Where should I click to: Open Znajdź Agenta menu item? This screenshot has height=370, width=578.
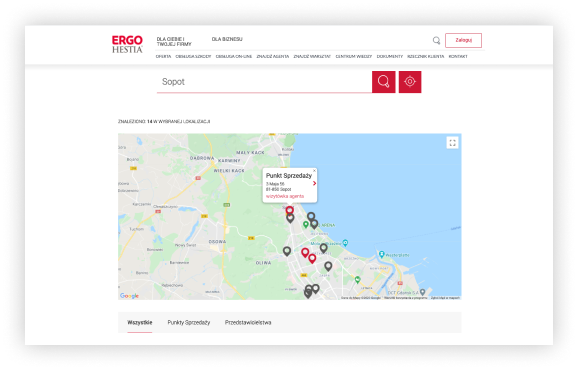[273, 56]
